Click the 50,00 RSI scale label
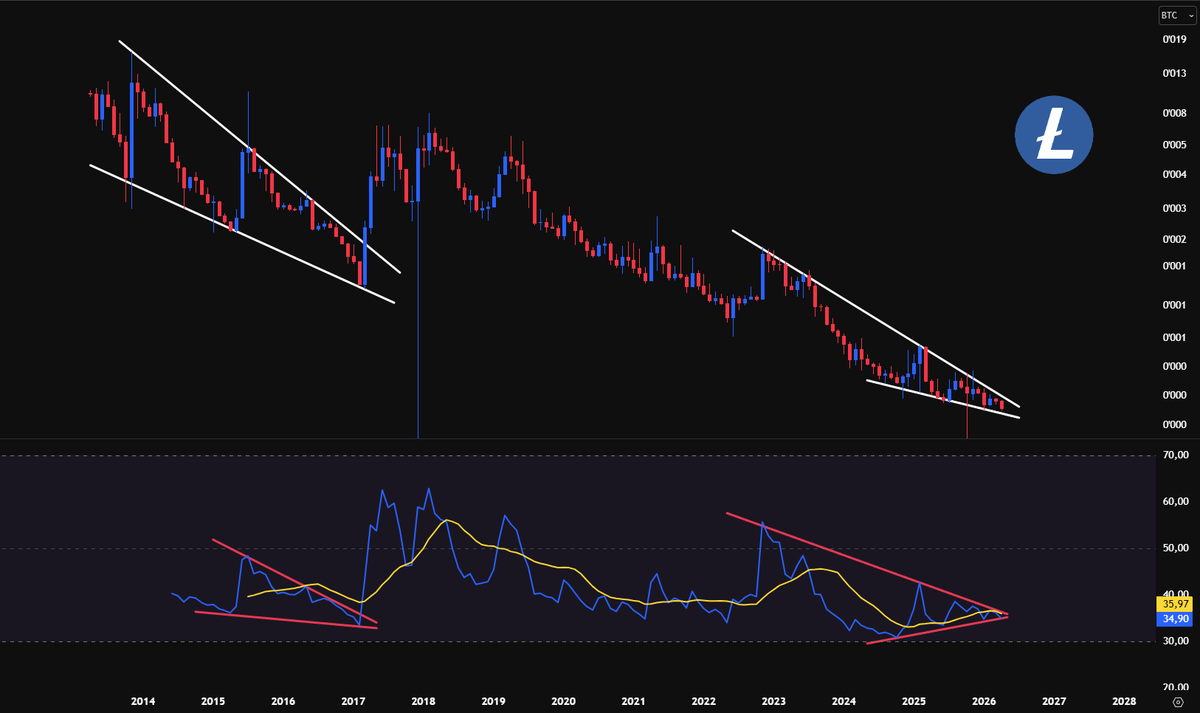Viewport: 1200px width, 713px height. (x=1174, y=549)
